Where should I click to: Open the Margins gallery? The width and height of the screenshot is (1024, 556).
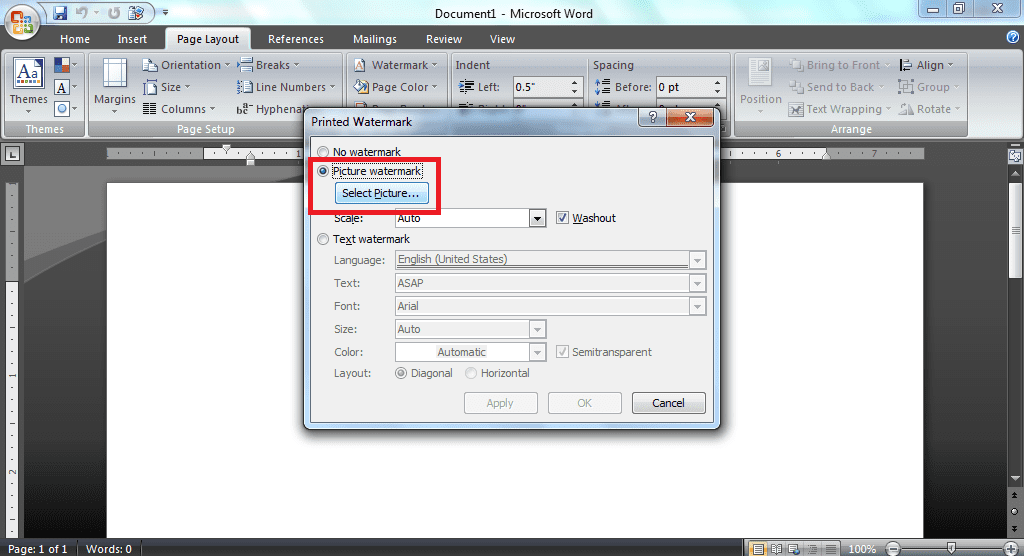[x=114, y=86]
